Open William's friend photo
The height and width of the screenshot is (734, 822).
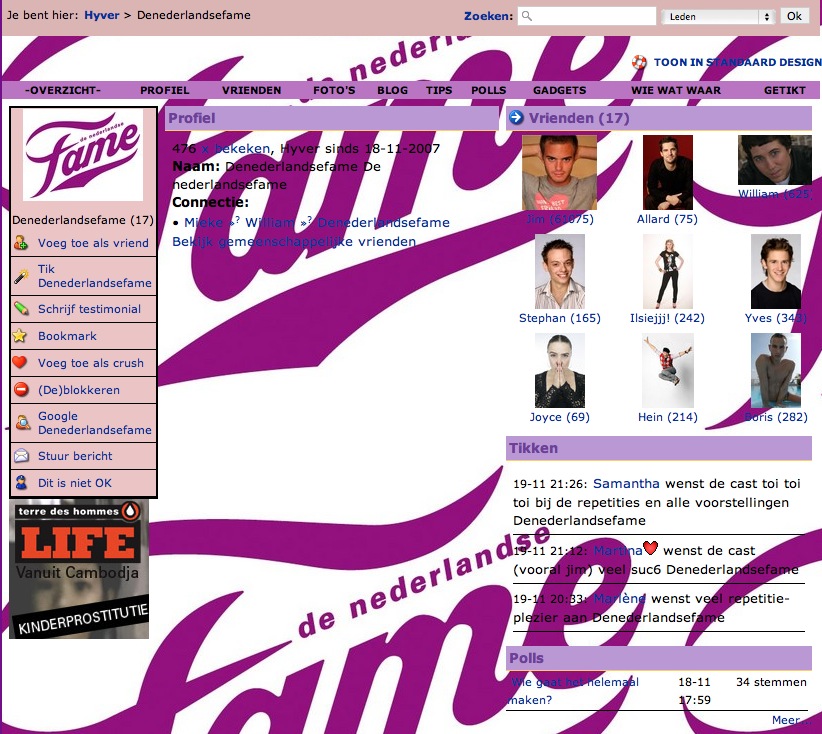(775, 160)
